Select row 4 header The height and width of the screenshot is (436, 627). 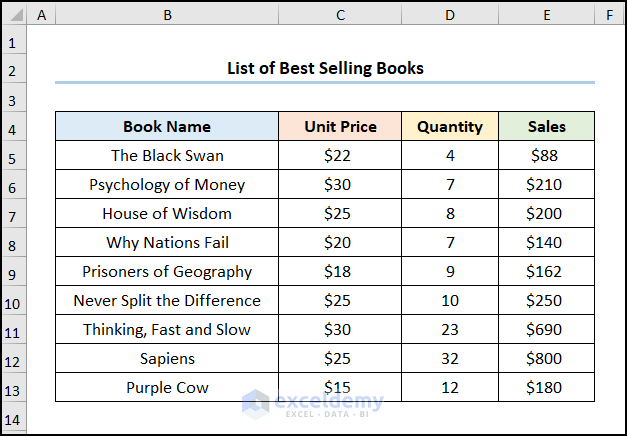click(x=13, y=128)
